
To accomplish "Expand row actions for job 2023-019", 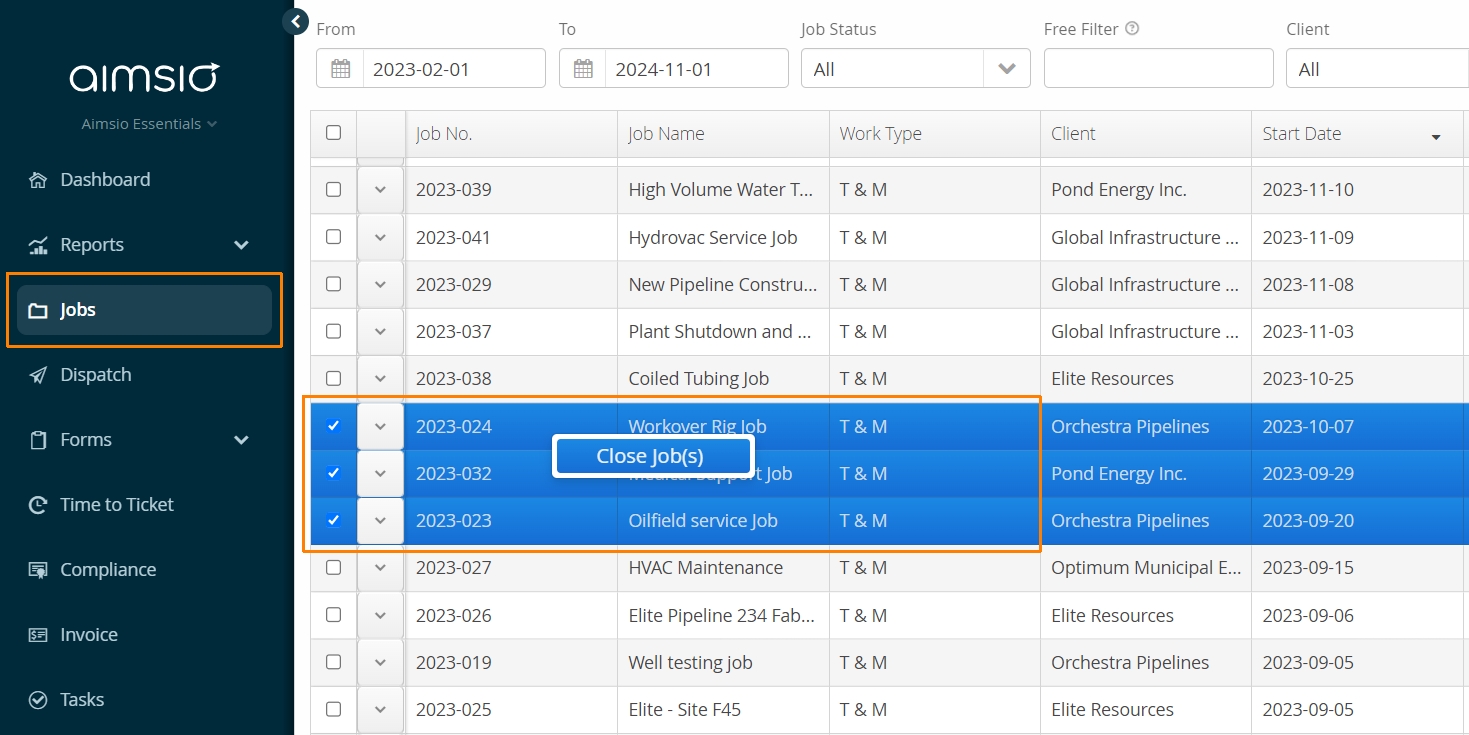I will click(380, 662).
